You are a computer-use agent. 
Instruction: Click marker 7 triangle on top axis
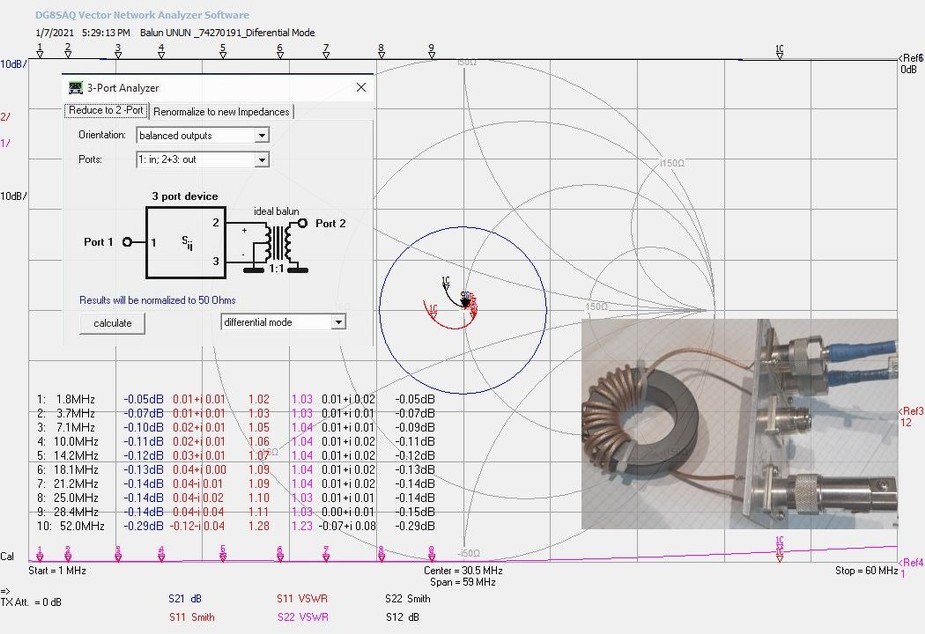click(x=326, y=56)
